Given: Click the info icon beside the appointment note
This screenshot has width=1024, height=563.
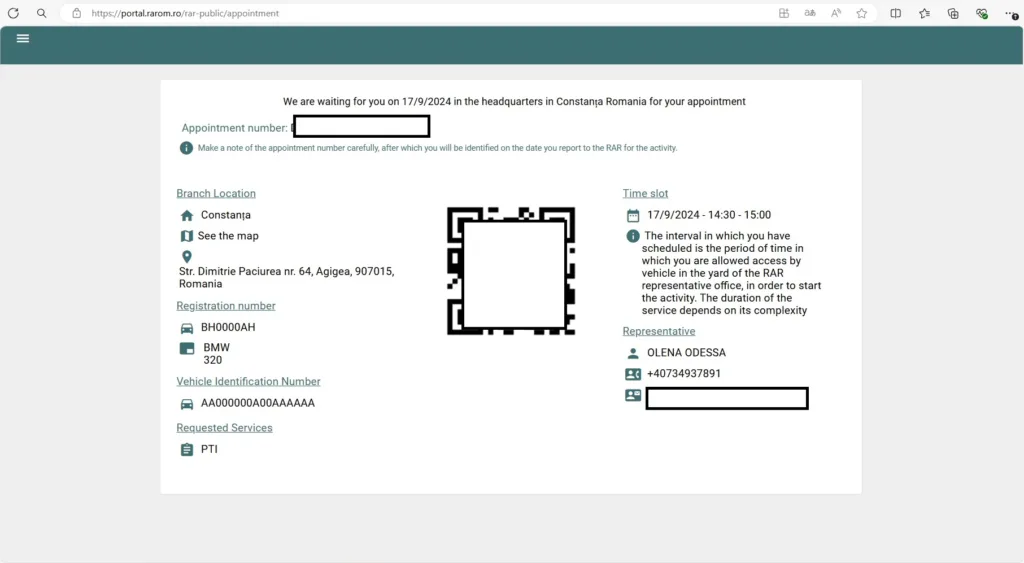Looking at the screenshot, I should tap(186, 148).
